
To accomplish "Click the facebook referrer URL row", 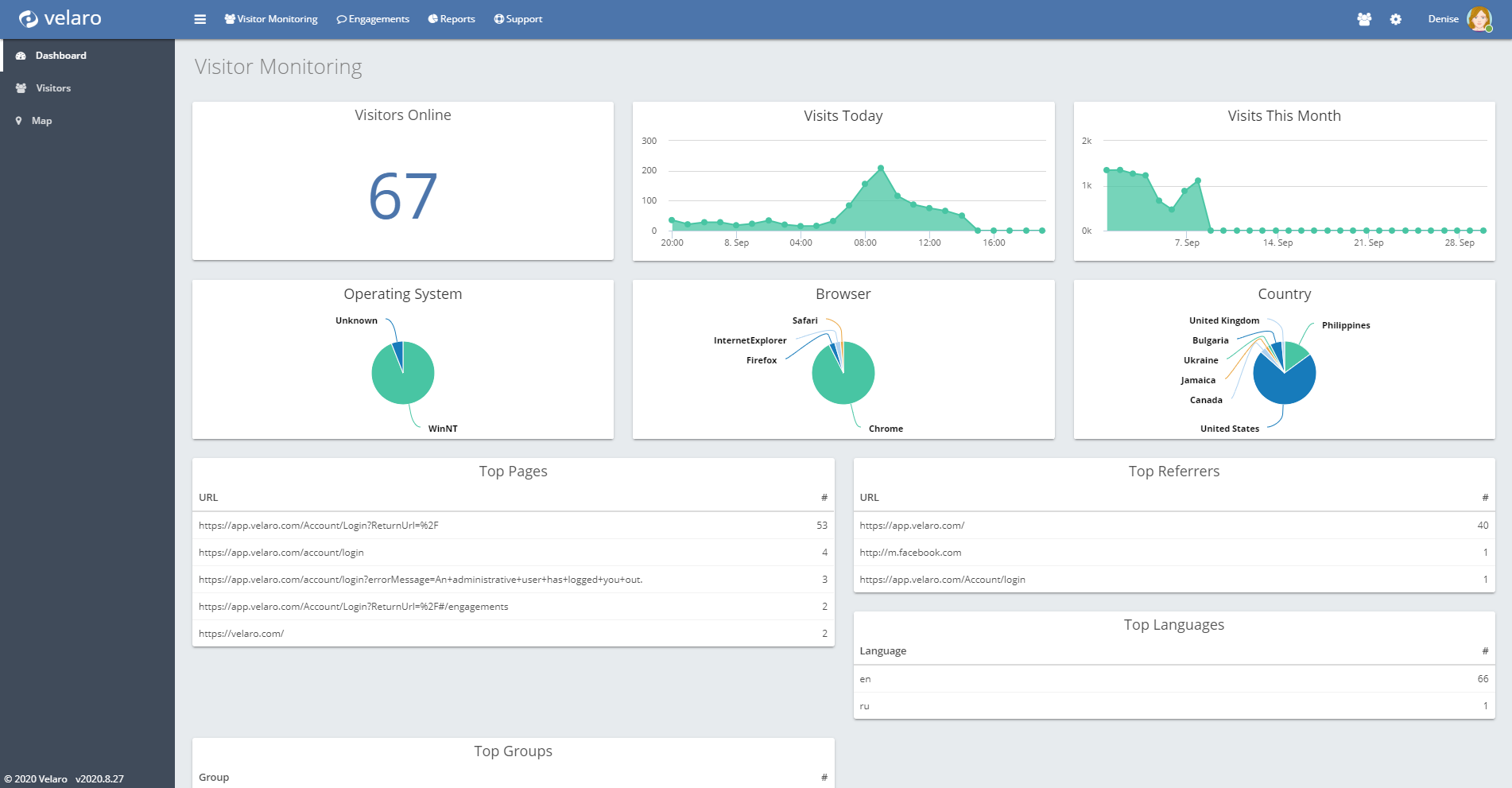I will (910, 553).
